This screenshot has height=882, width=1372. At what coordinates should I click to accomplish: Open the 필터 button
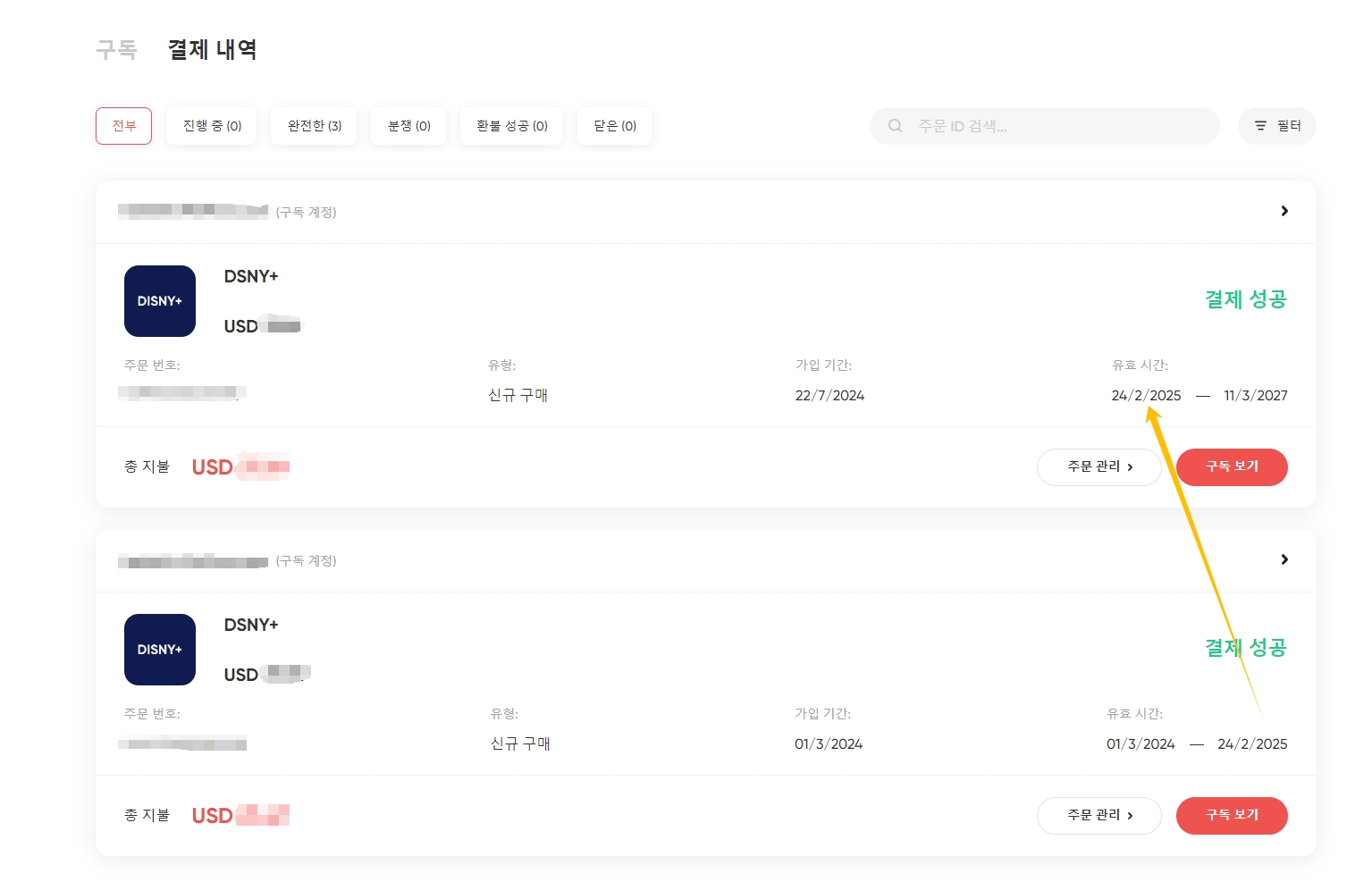[x=1277, y=126]
